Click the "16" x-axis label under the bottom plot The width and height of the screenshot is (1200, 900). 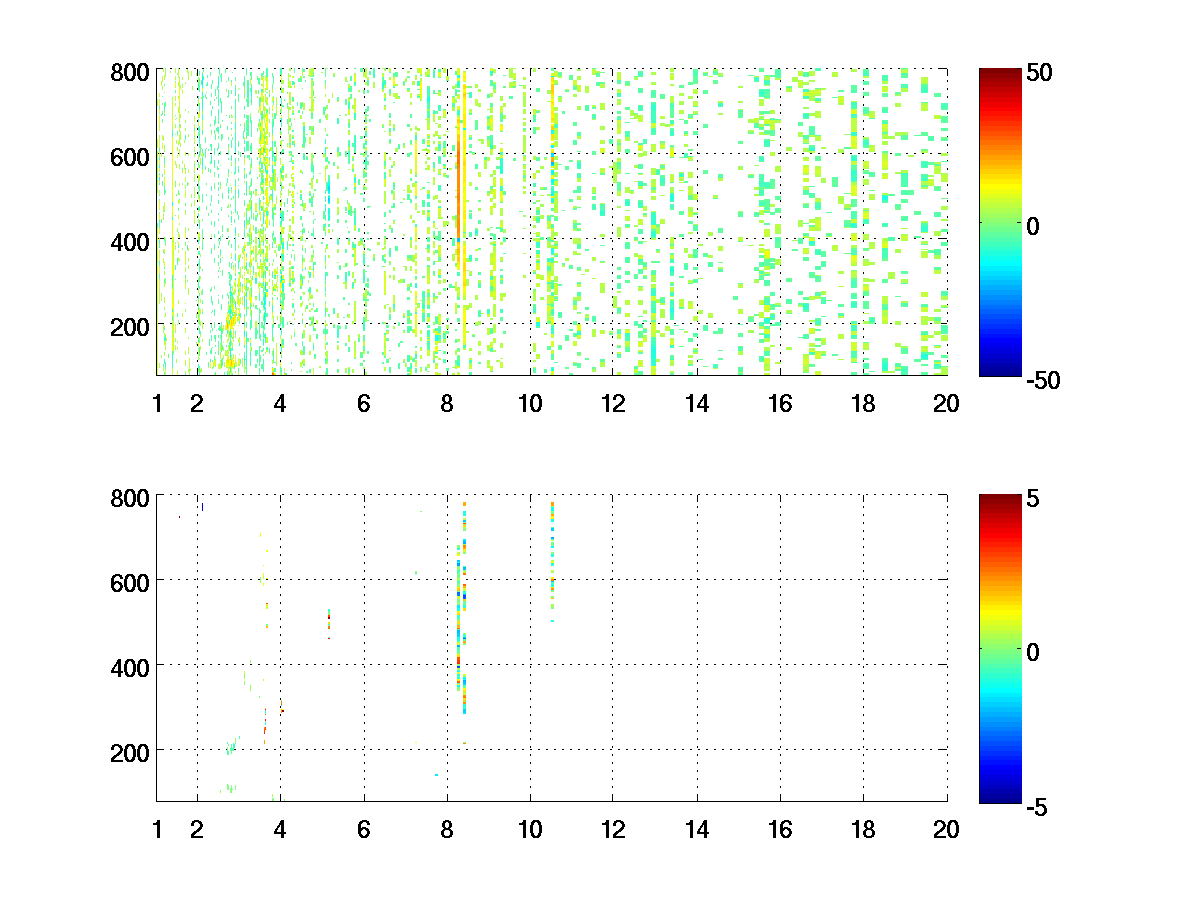[x=780, y=829]
